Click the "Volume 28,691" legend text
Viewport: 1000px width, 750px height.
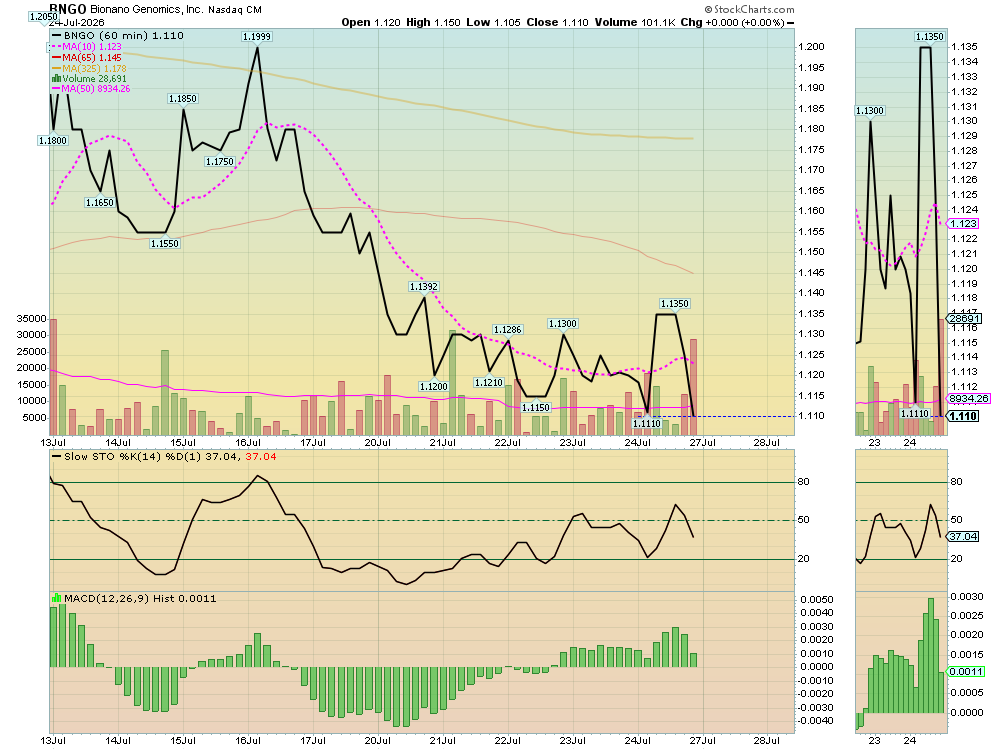coord(94,78)
